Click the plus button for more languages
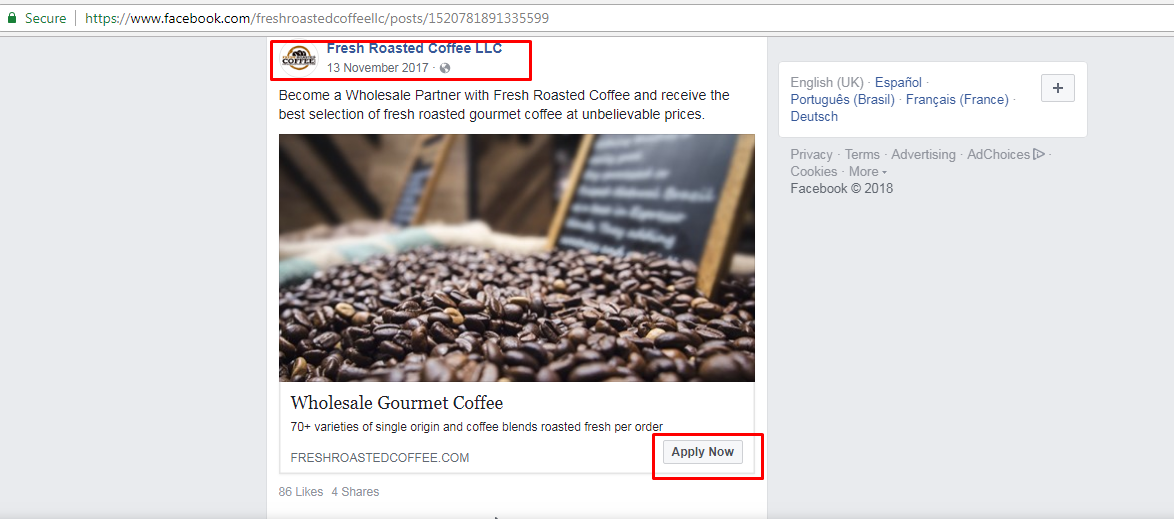 (x=1058, y=88)
